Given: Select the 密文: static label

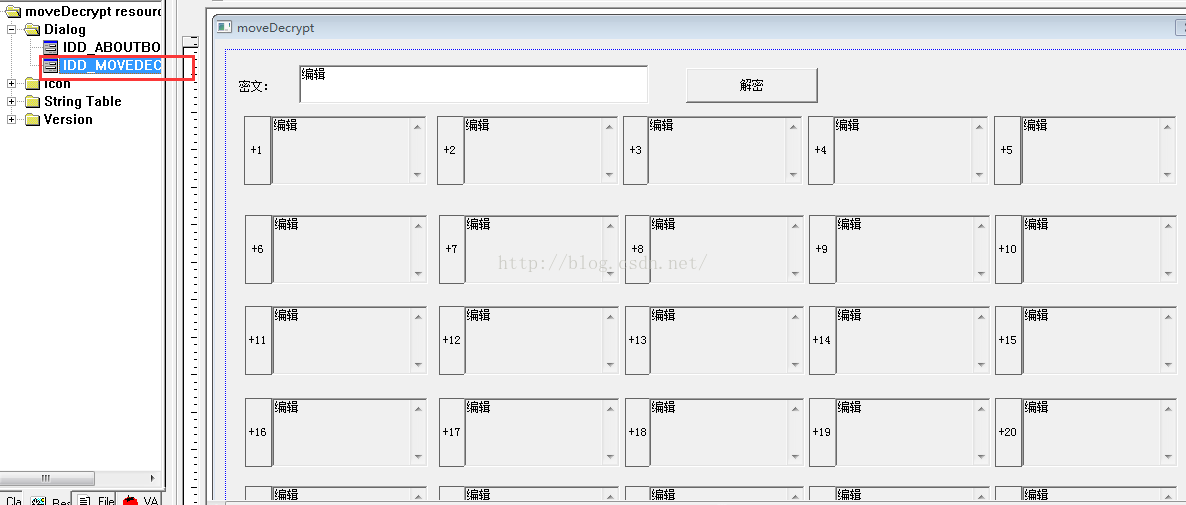Looking at the screenshot, I should (253, 86).
